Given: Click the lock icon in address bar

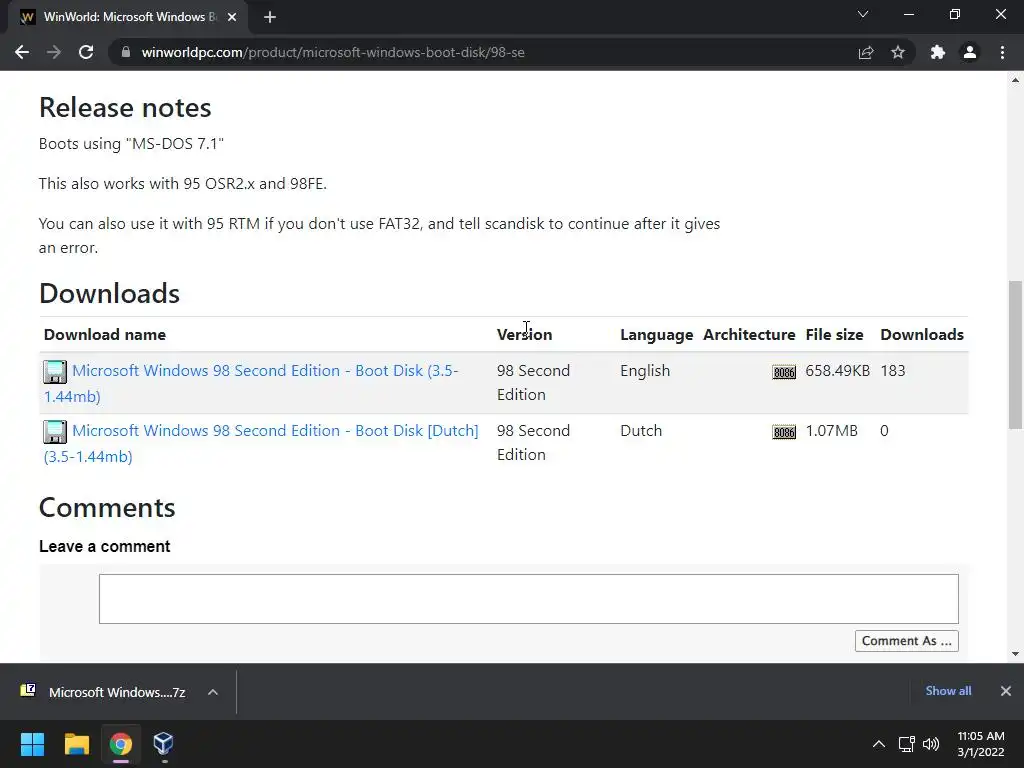Looking at the screenshot, I should pos(126,52).
